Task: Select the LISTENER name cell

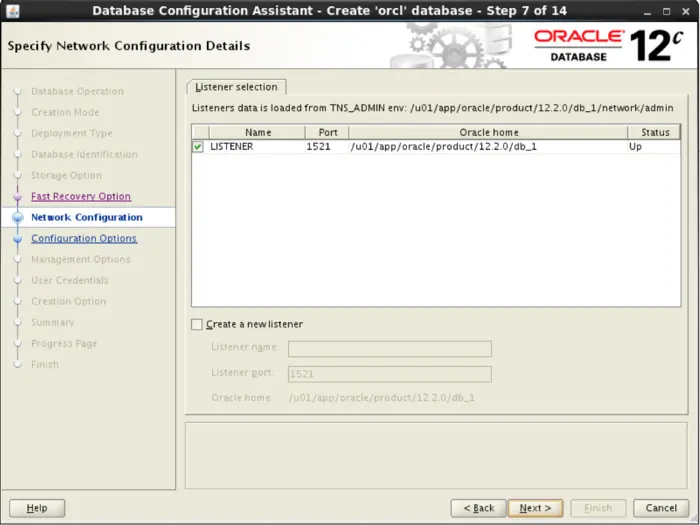Action: [x=257, y=146]
